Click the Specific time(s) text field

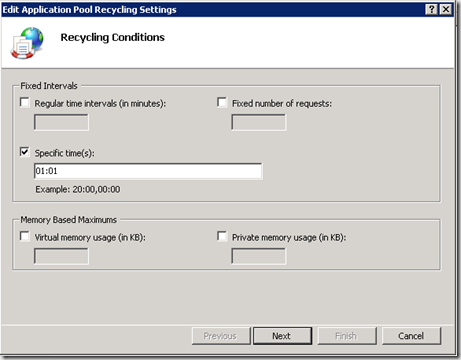[148, 171]
